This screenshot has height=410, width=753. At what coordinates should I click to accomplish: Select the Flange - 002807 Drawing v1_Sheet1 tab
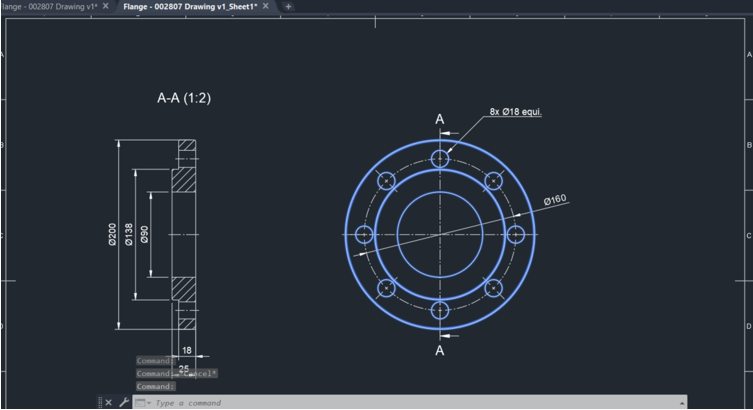(190, 6)
